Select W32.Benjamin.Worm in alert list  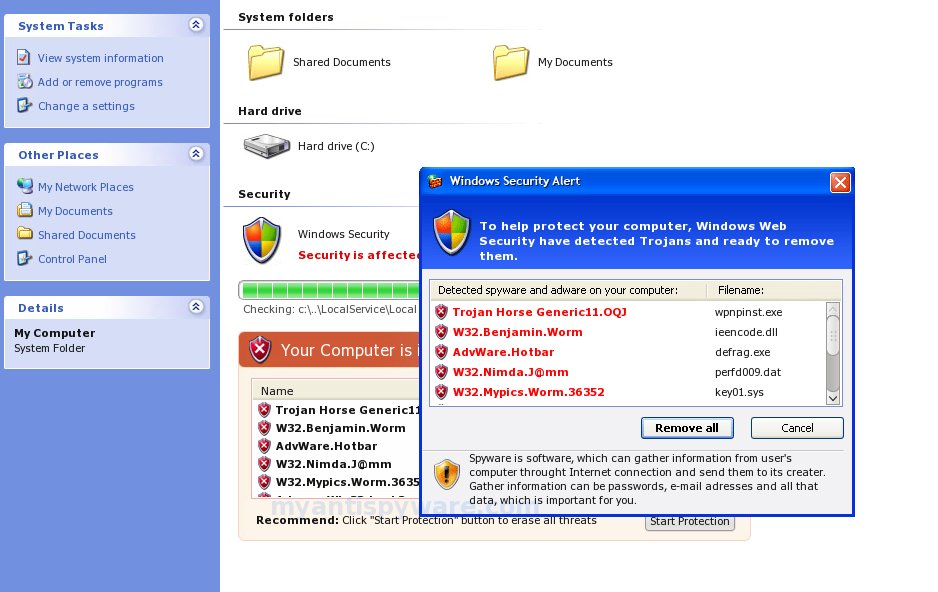[x=517, y=332]
